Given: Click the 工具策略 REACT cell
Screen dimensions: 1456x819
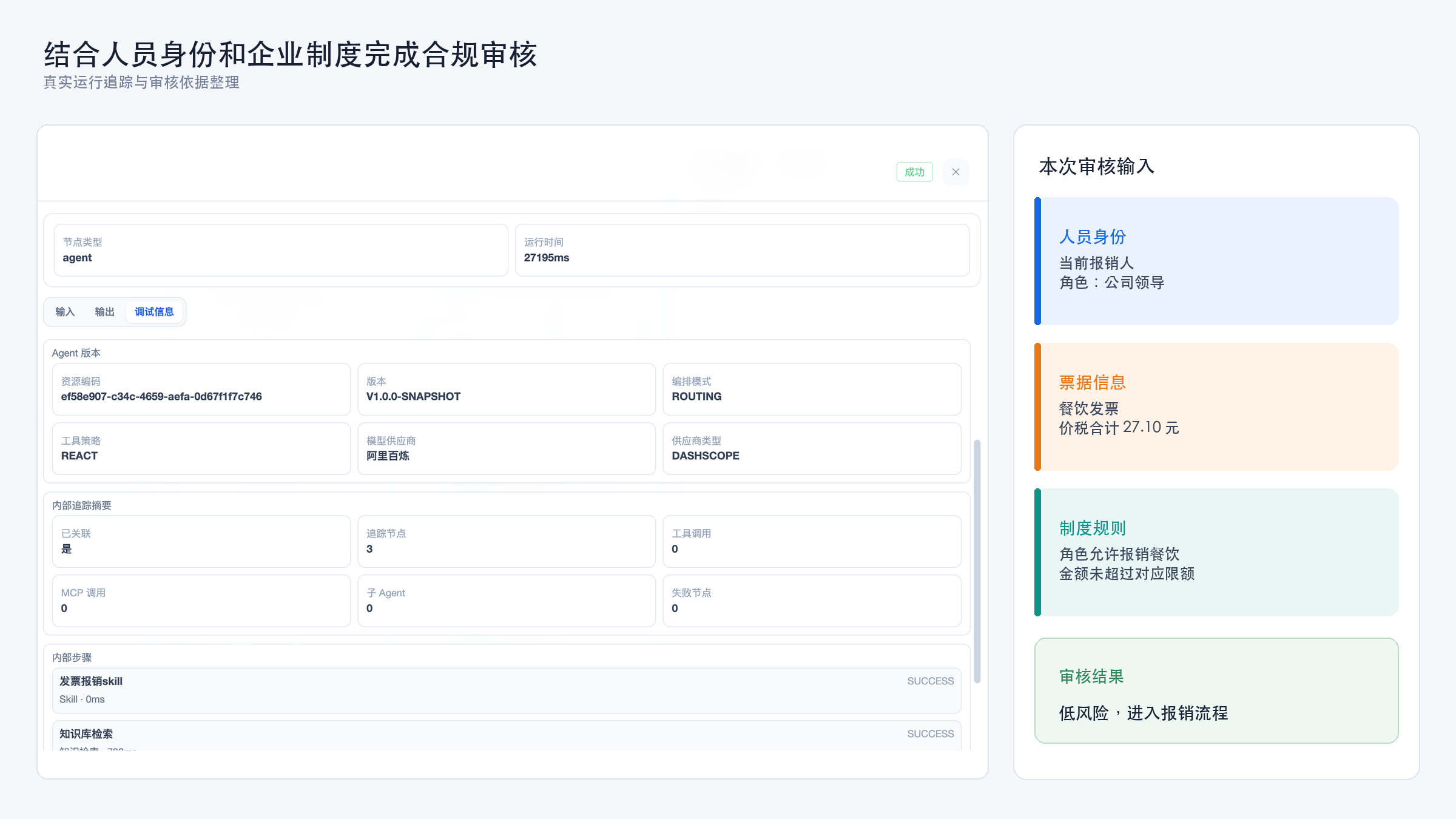Looking at the screenshot, I should [x=201, y=448].
